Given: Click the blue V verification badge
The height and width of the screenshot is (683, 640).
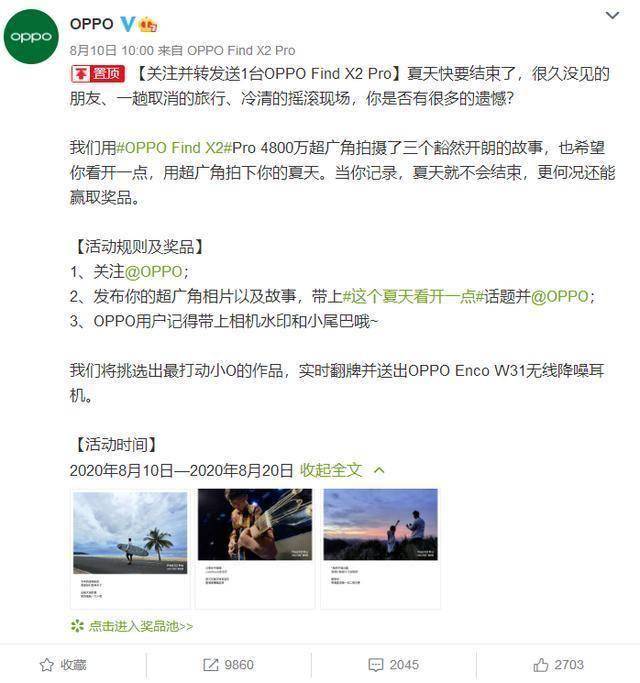Looking at the screenshot, I should coord(127,24).
